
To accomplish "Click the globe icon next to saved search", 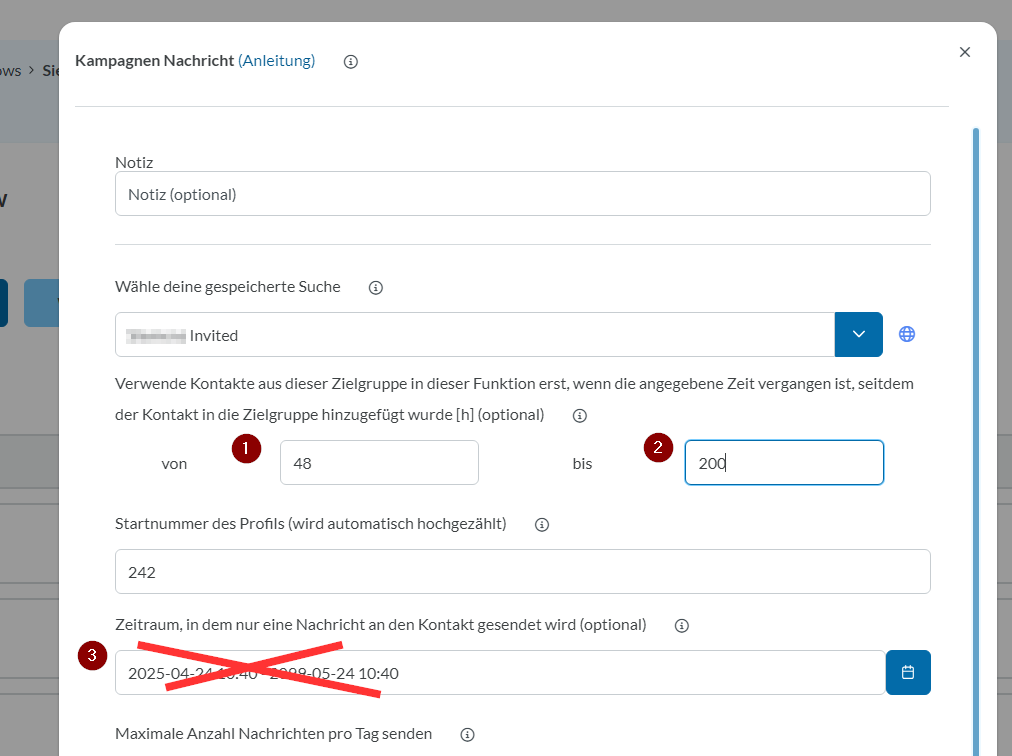I will point(907,335).
